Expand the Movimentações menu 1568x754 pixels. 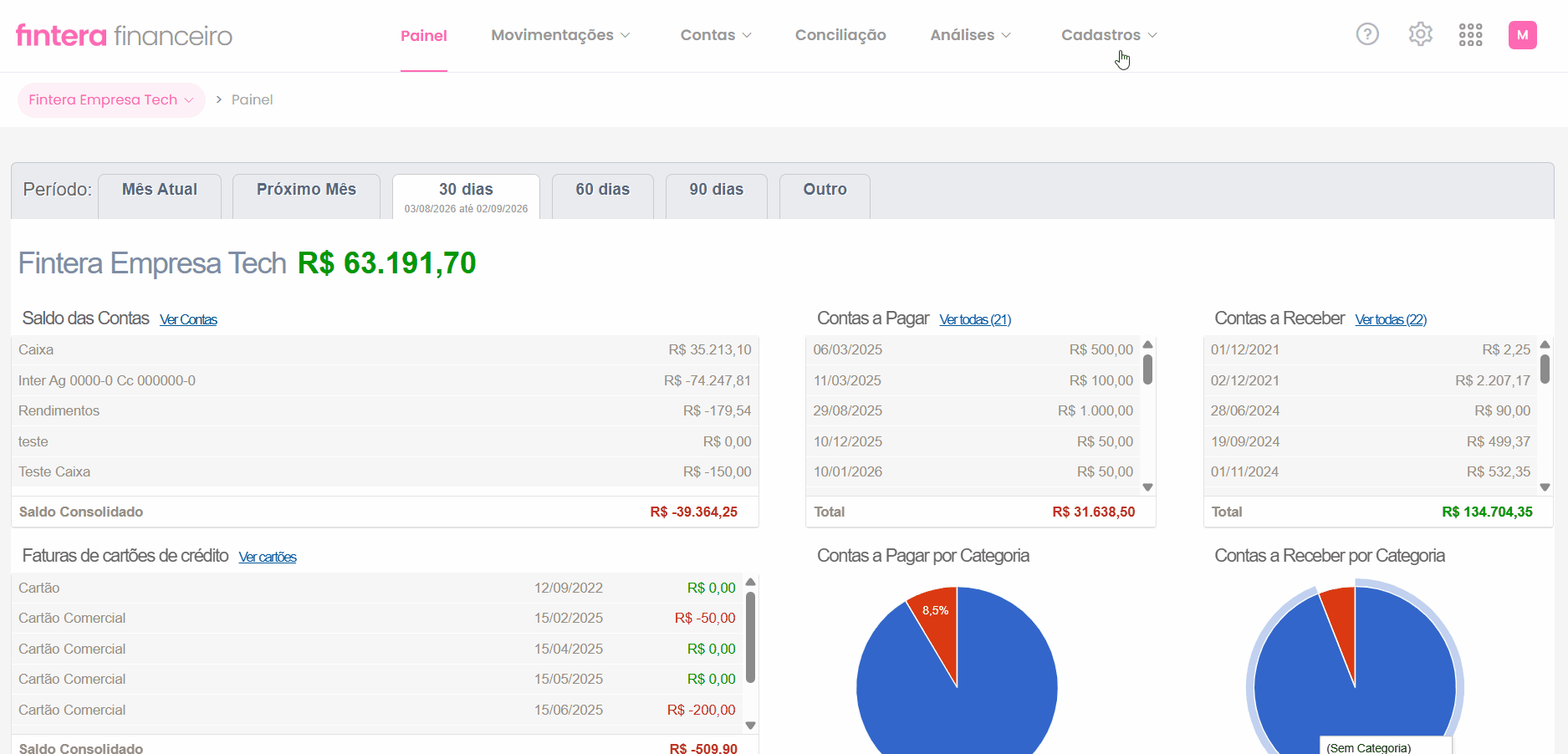[x=560, y=35]
